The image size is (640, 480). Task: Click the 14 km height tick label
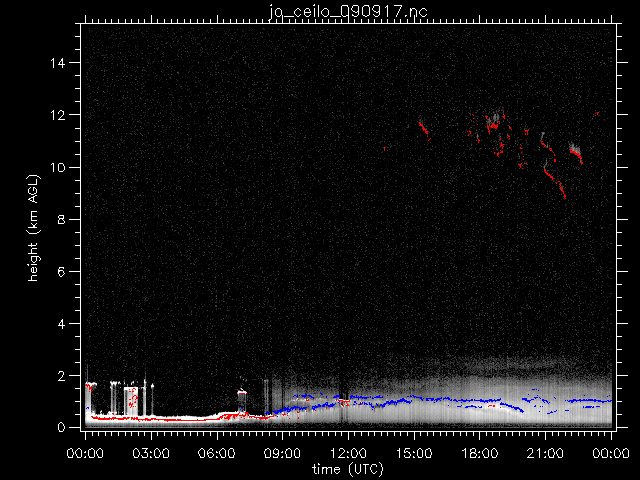(59, 63)
